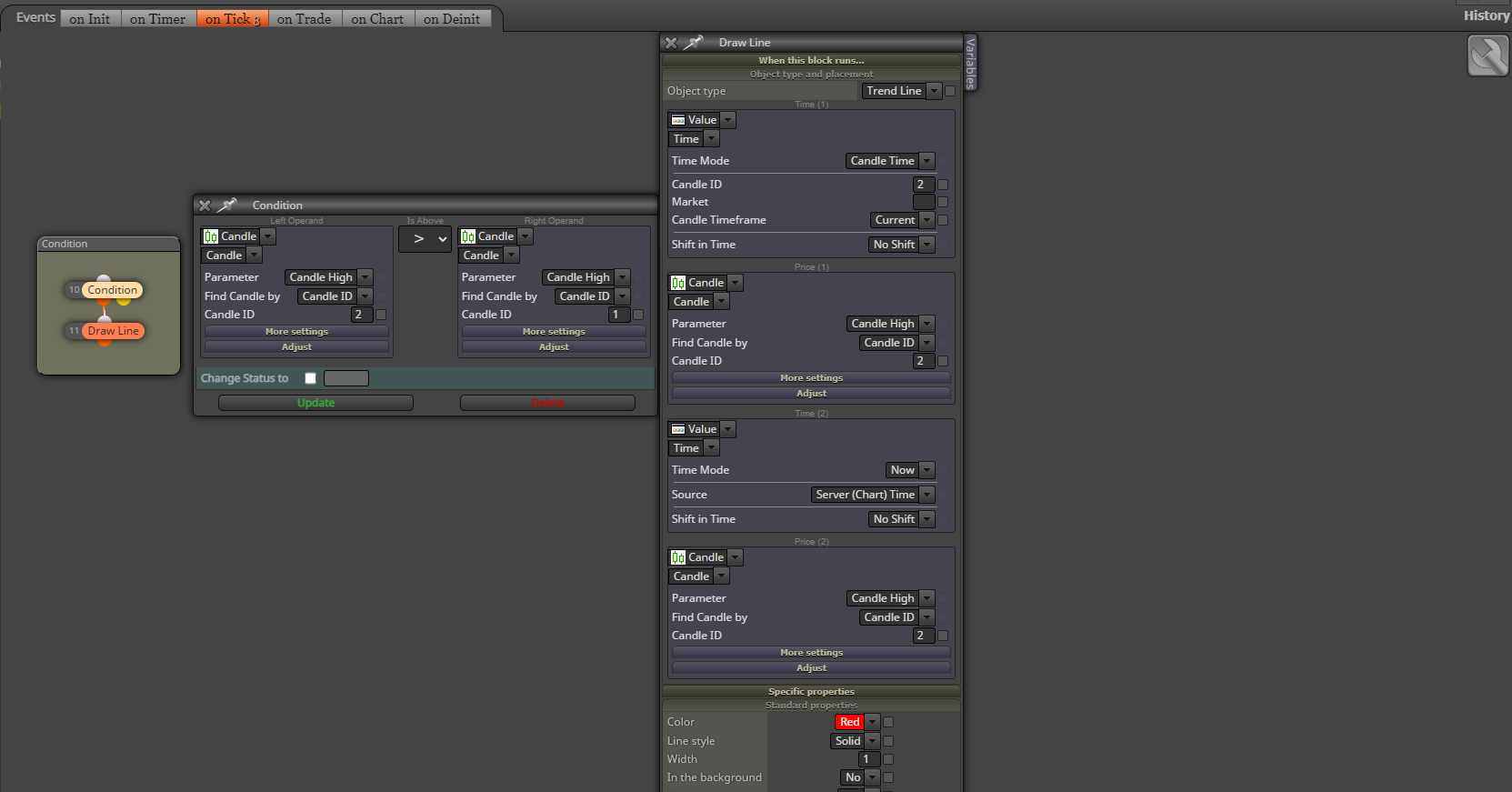Click the pin icon on Draw Line panel

pyautogui.click(x=694, y=42)
